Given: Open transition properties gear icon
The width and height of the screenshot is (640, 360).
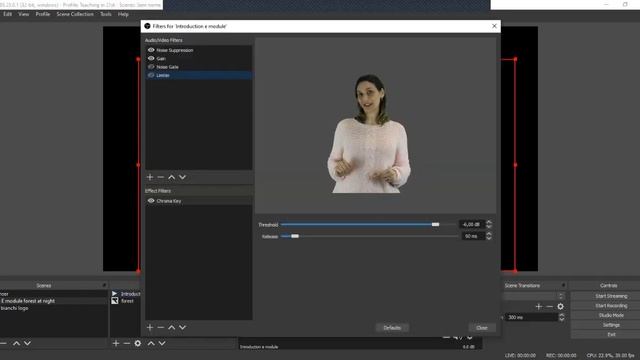Looking at the screenshot, I should point(560,306).
